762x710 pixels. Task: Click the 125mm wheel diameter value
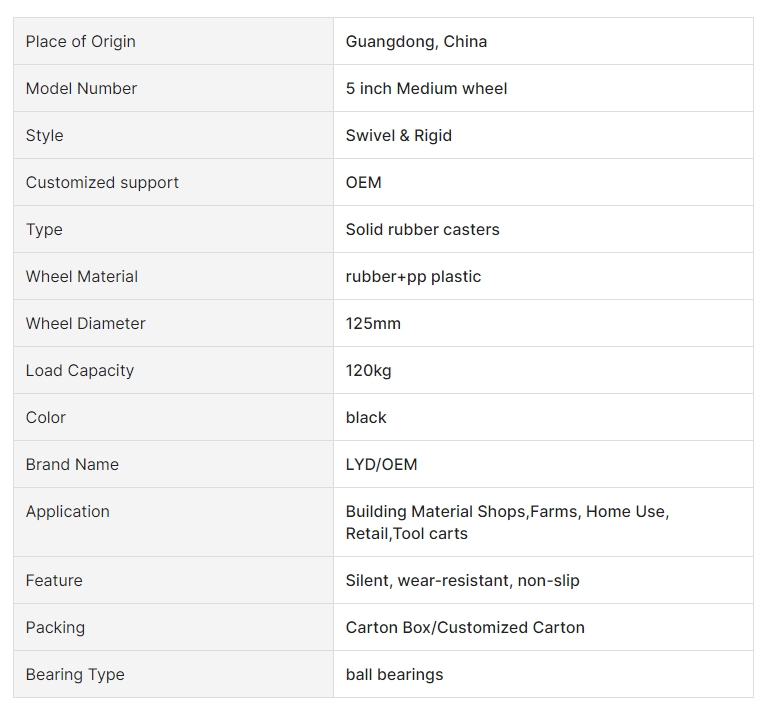(x=373, y=323)
